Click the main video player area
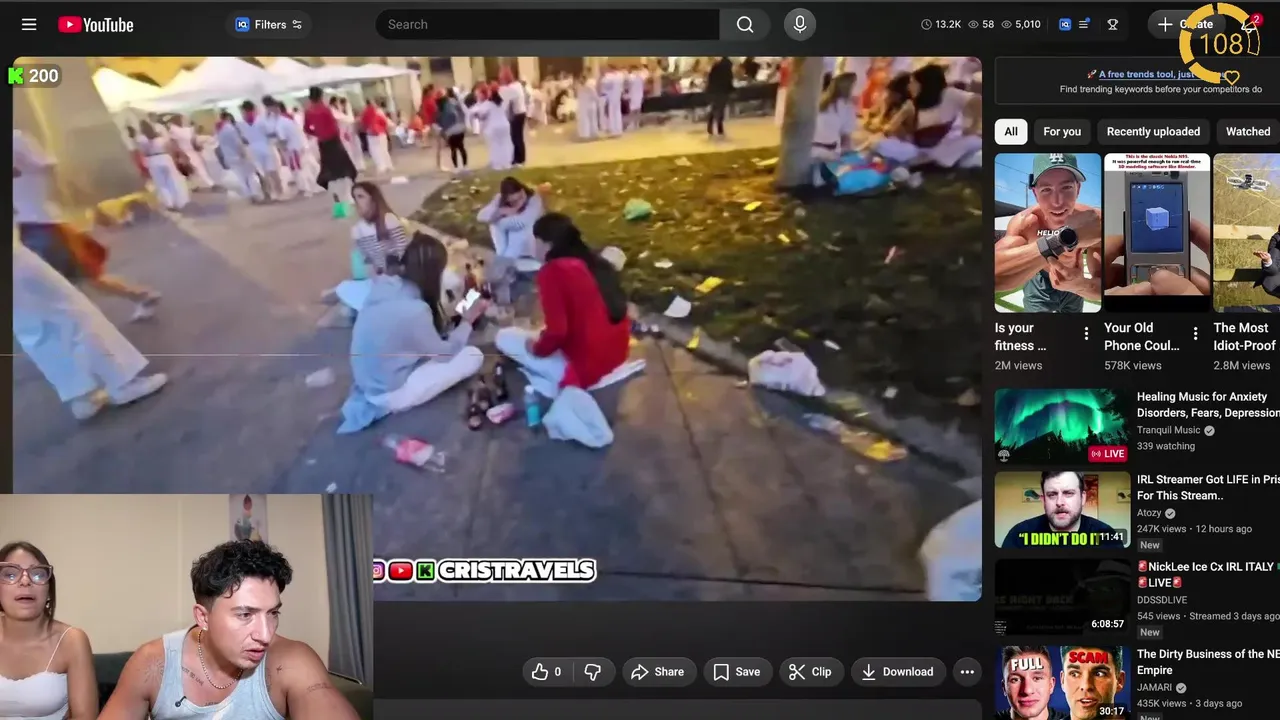 tap(497, 328)
